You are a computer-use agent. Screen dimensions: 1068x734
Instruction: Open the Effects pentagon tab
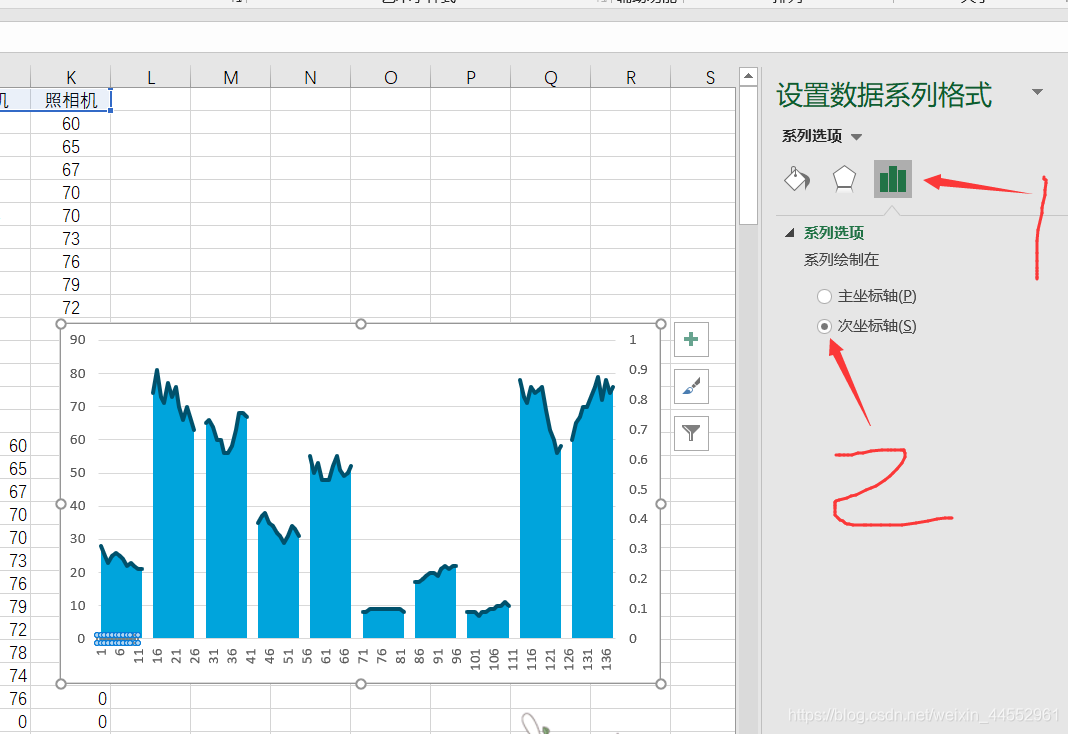coord(844,179)
